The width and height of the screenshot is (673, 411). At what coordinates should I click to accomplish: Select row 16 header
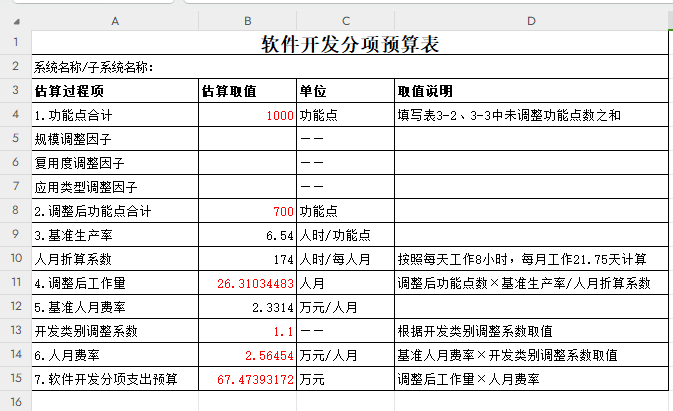click(x=15, y=402)
